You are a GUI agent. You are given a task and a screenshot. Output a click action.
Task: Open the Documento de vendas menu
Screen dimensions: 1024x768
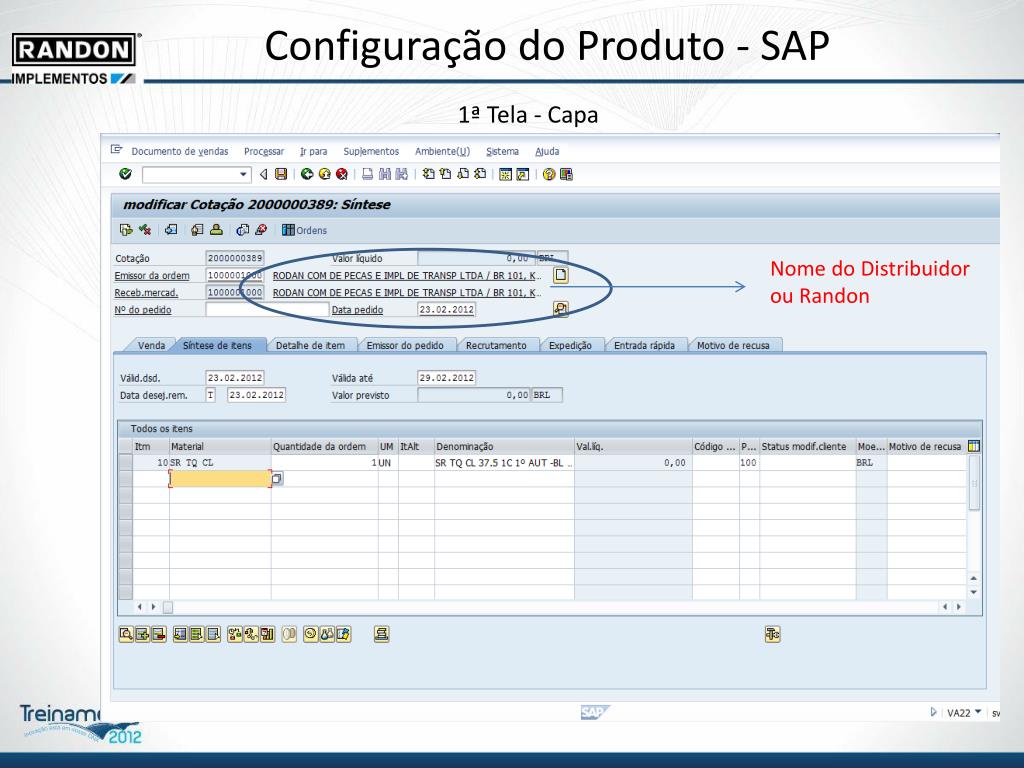[x=180, y=152]
